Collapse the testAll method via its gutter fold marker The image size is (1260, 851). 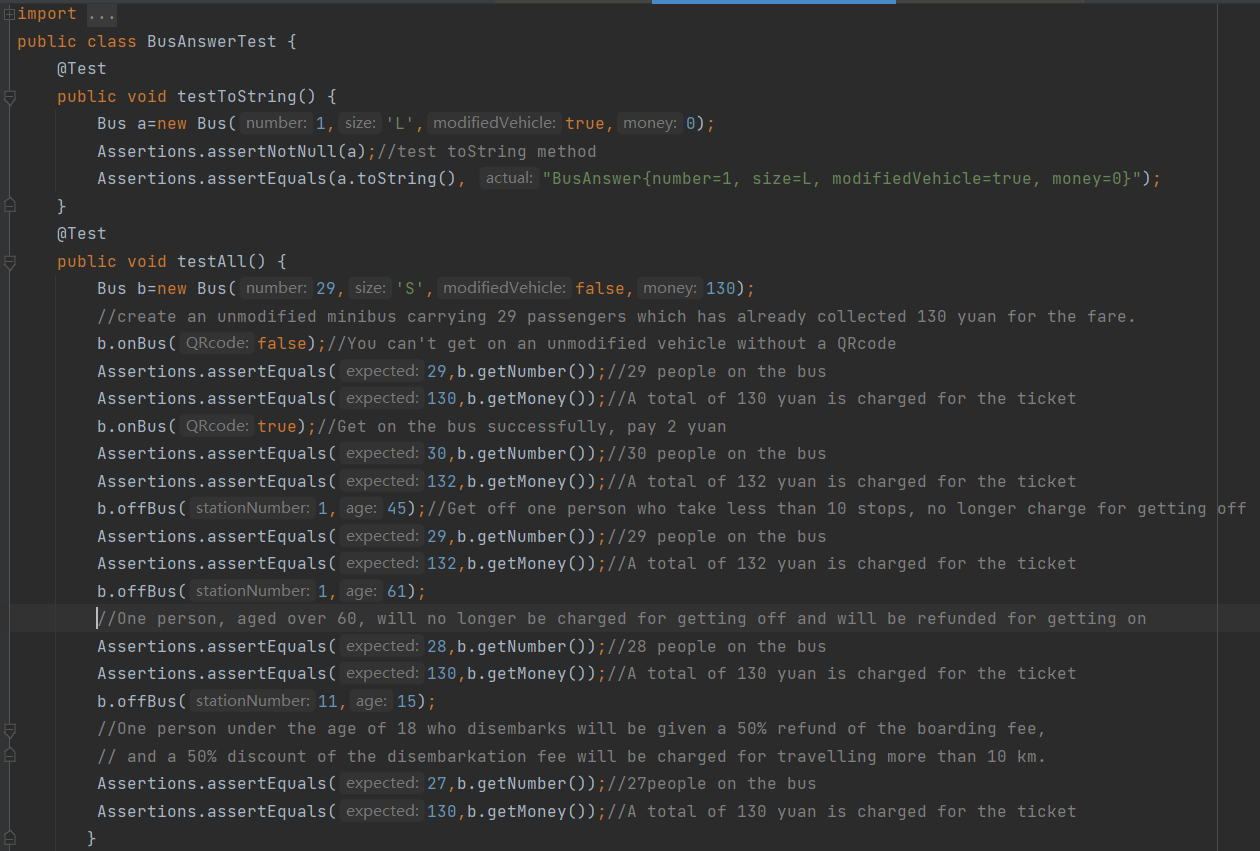click(x=9, y=262)
